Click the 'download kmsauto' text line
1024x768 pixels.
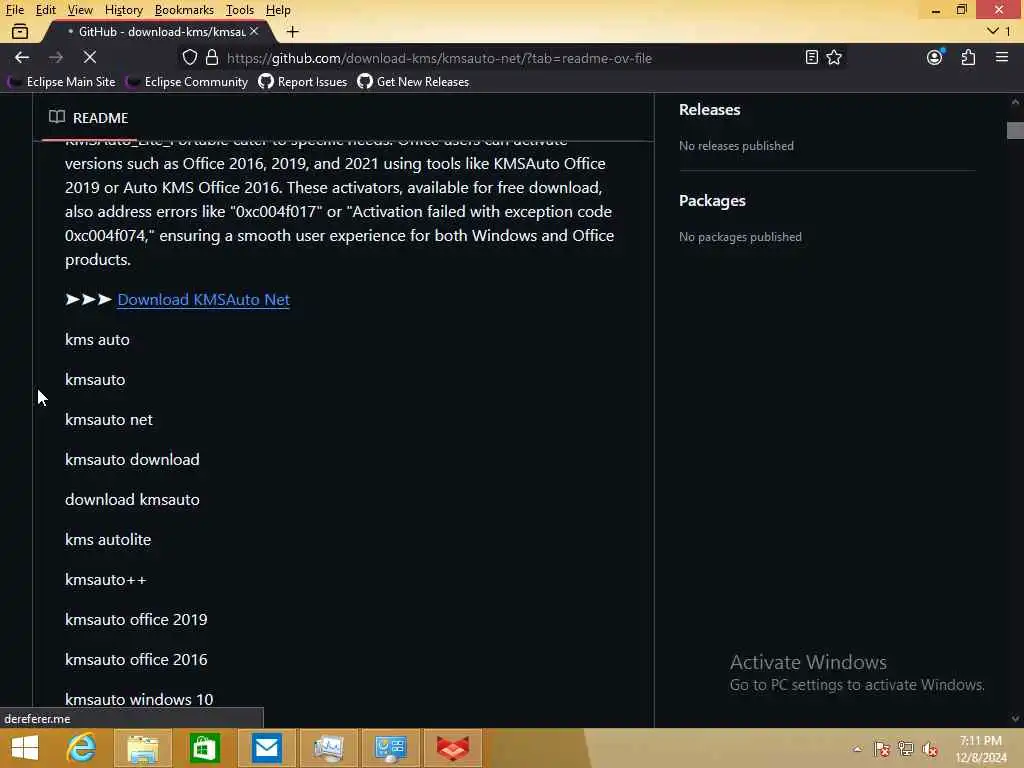click(133, 500)
